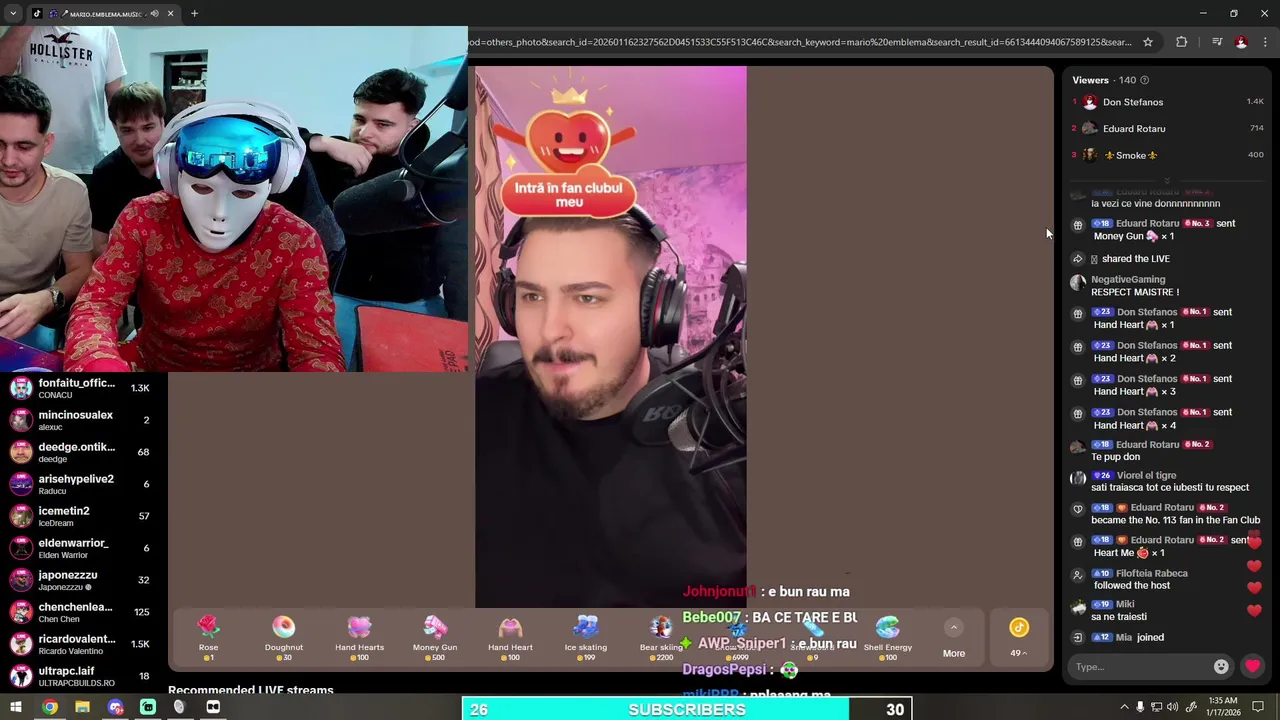The width and height of the screenshot is (1280, 720).
Task: Open the Windows notification center
Action: 1259,707
